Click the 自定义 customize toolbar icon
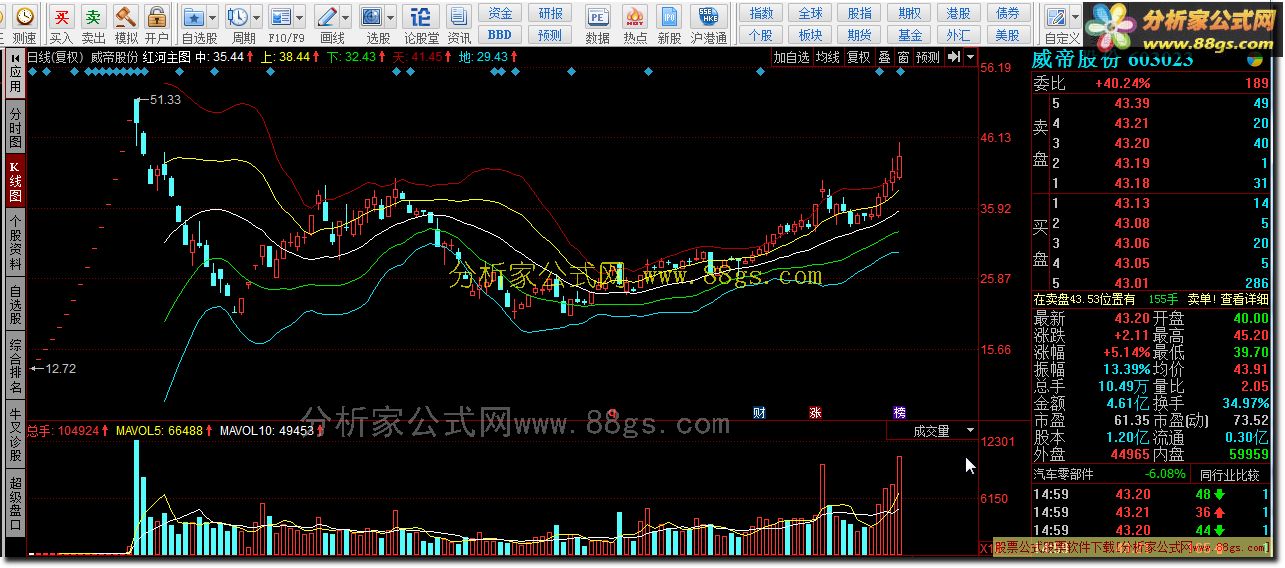The width and height of the screenshot is (1285, 568). click(x=1055, y=17)
